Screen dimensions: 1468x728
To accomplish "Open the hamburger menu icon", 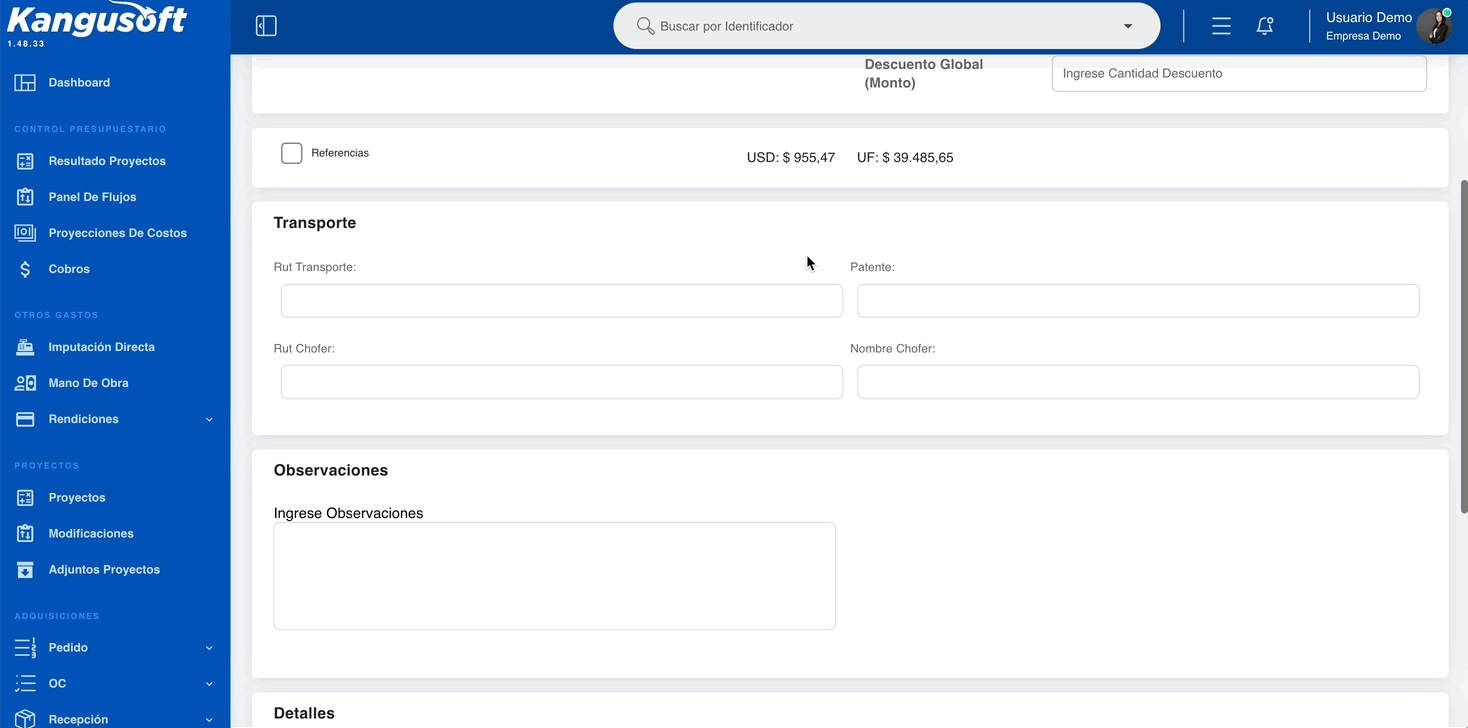I will [1221, 26].
